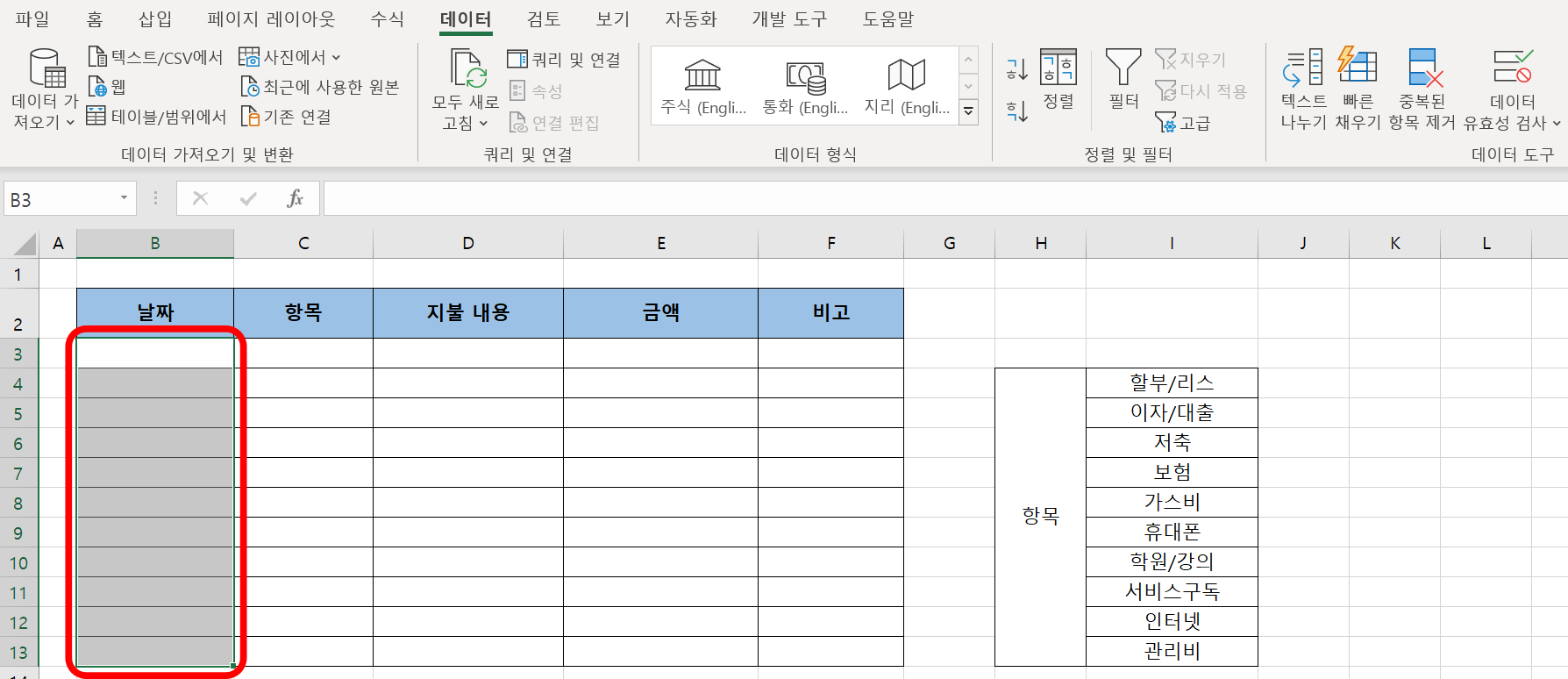
Task: Open the Sort (정렬) dialog
Action: [x=1058, y=80]
